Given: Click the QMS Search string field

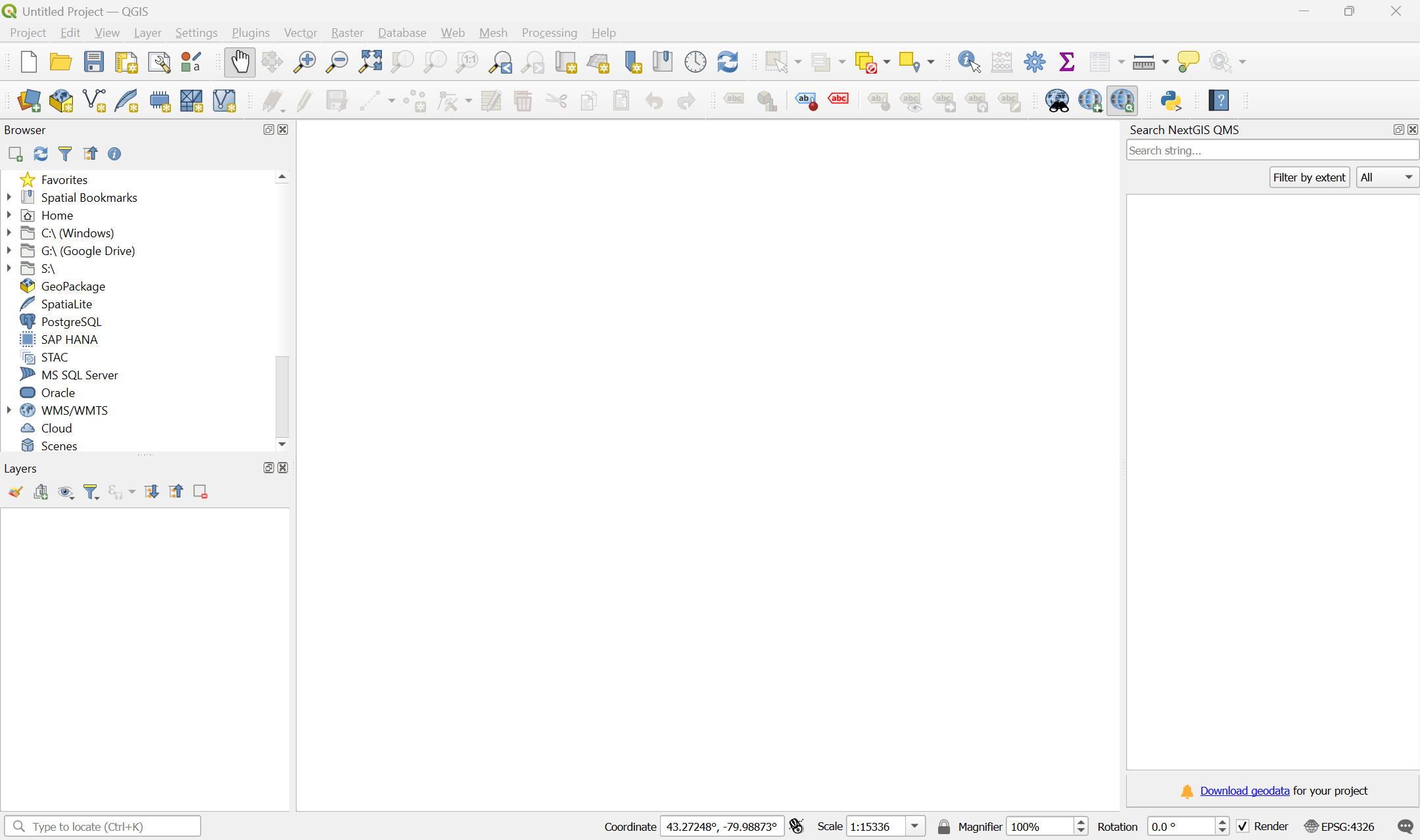Looking at the screenshot, I should (x=1273, y=151).
